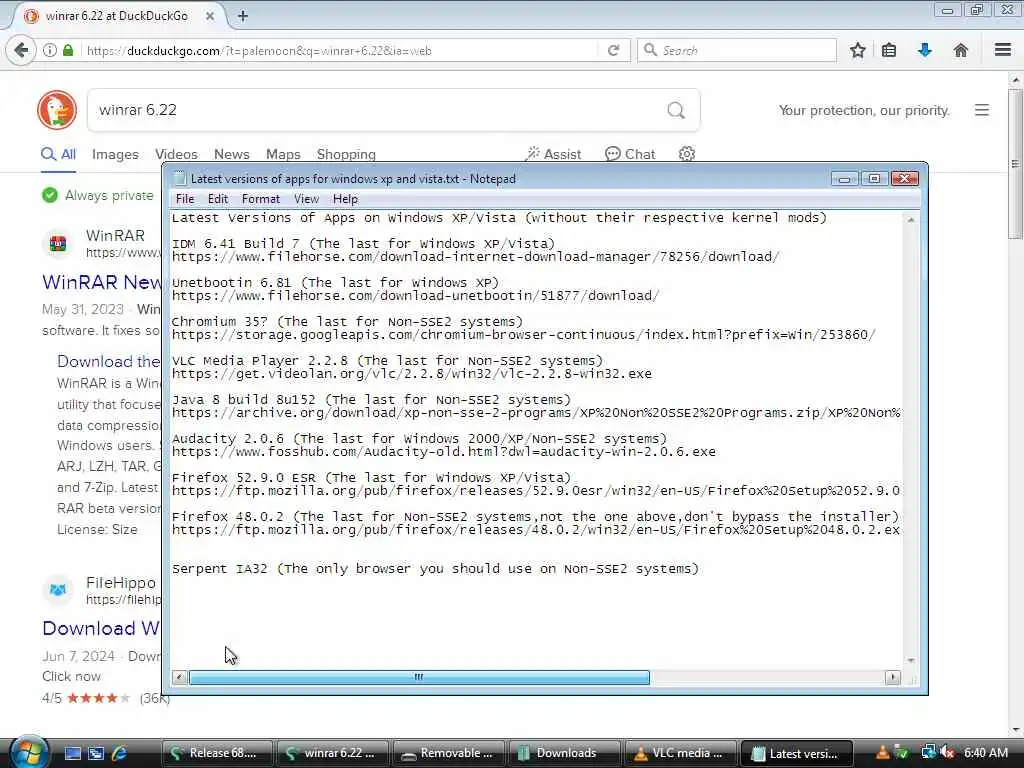The image size is (1024, 768).
Task: Click the Chat button
Action: pyautogui.click(x=630, y=154)
